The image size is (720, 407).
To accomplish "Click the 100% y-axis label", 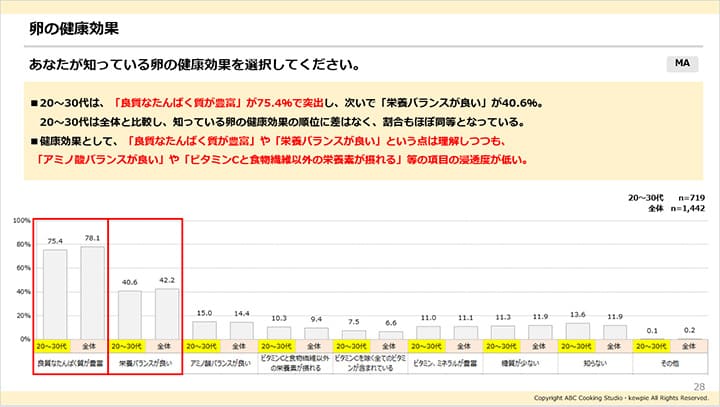I will 22,220.
